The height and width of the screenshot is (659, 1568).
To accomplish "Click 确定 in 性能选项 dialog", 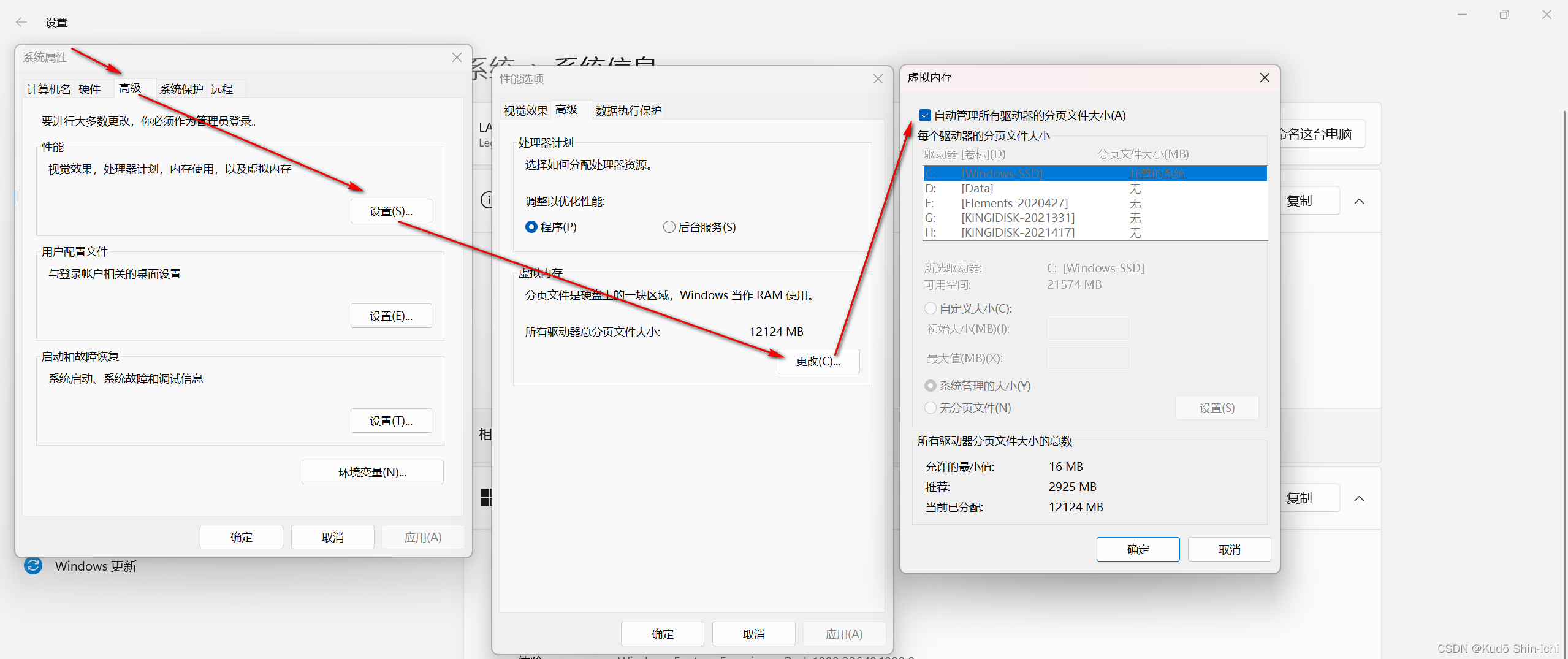I will pos(662,634).
